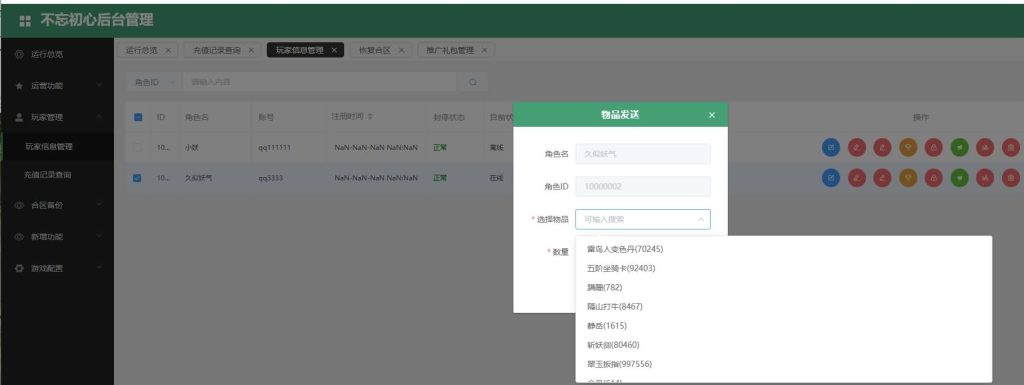
Task: Select 静岳(1615) from item list
Action: (784, 326)
